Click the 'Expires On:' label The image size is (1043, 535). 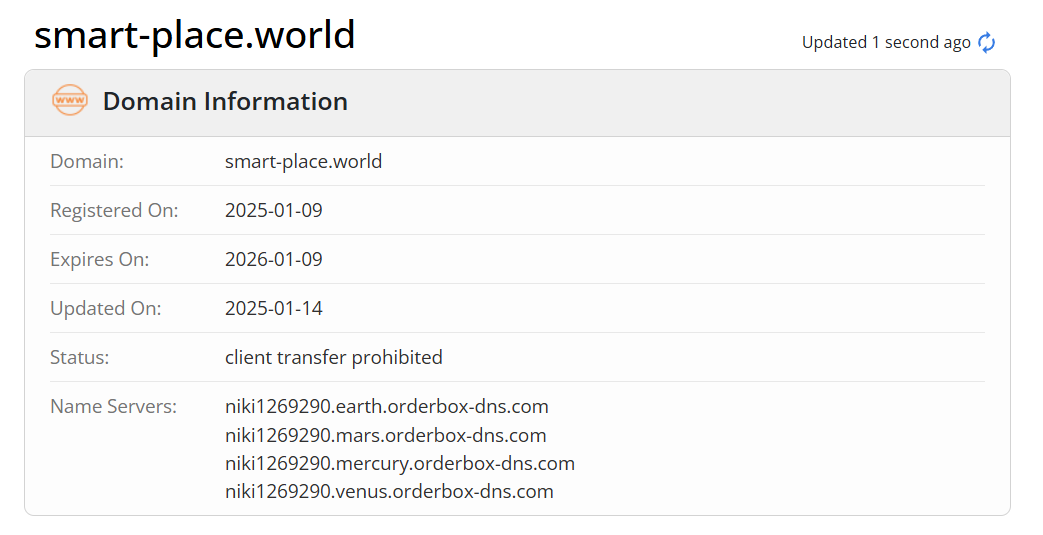click(100, 260)
